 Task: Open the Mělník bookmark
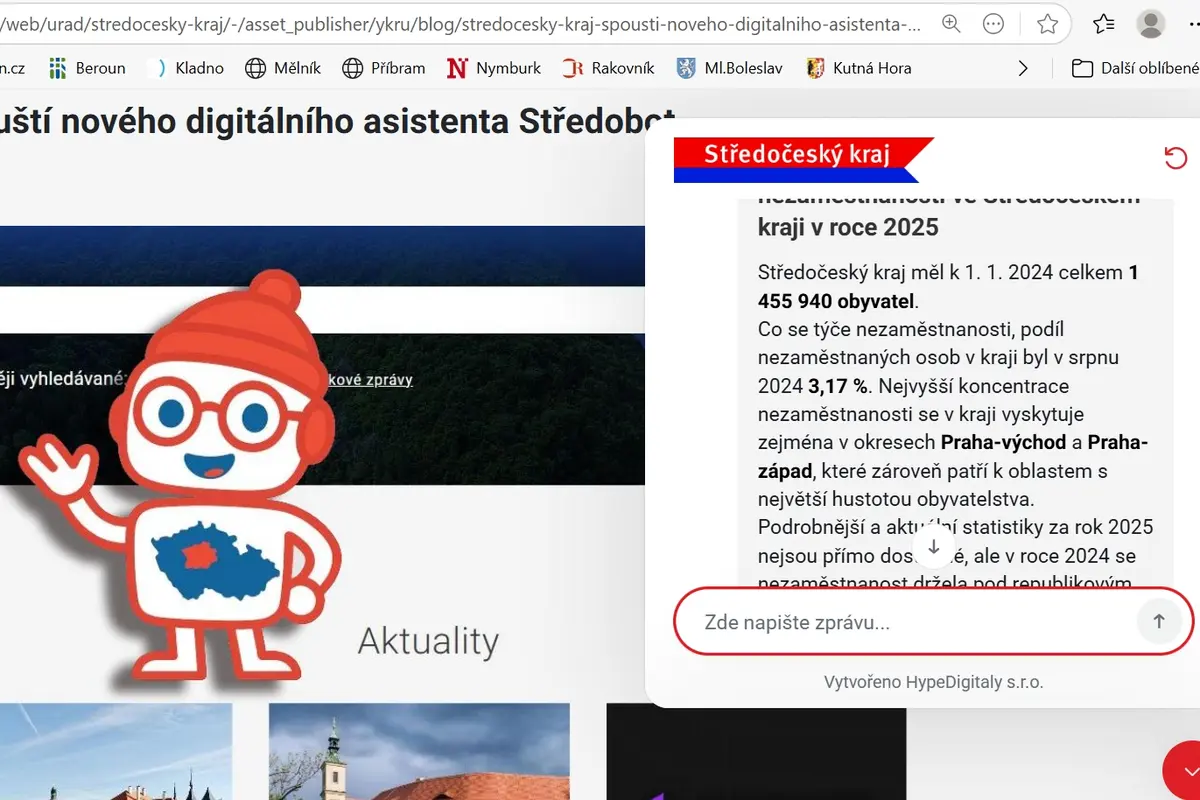click(x=284, y=68)
